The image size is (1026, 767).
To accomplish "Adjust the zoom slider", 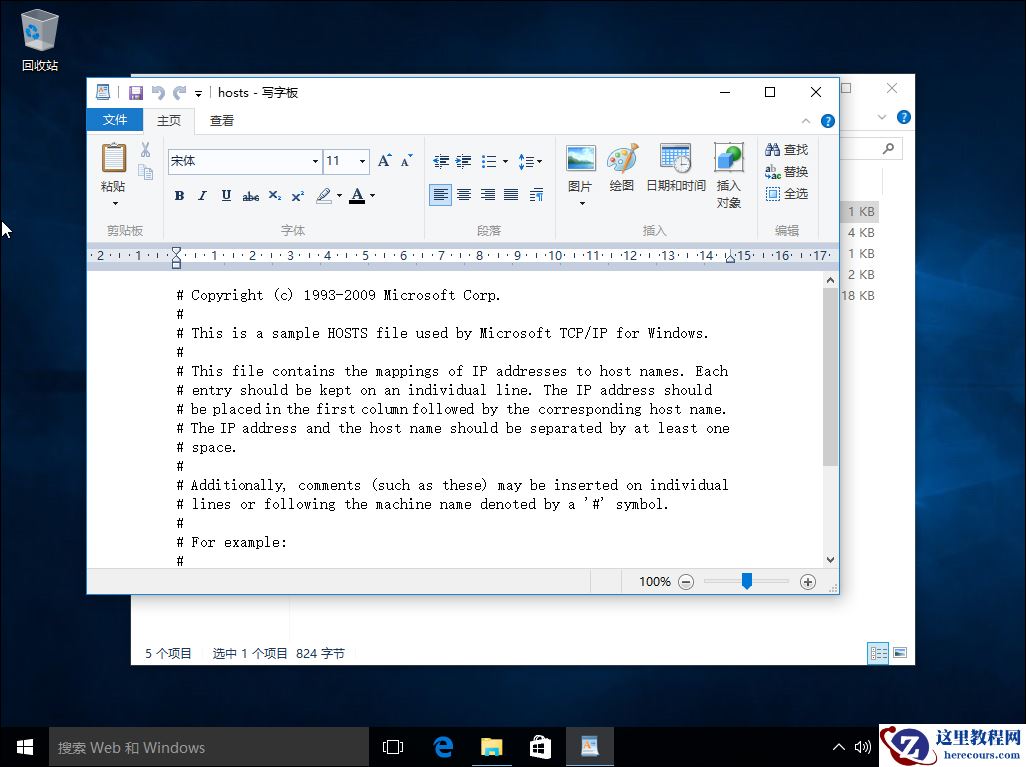I will (747, 581).
